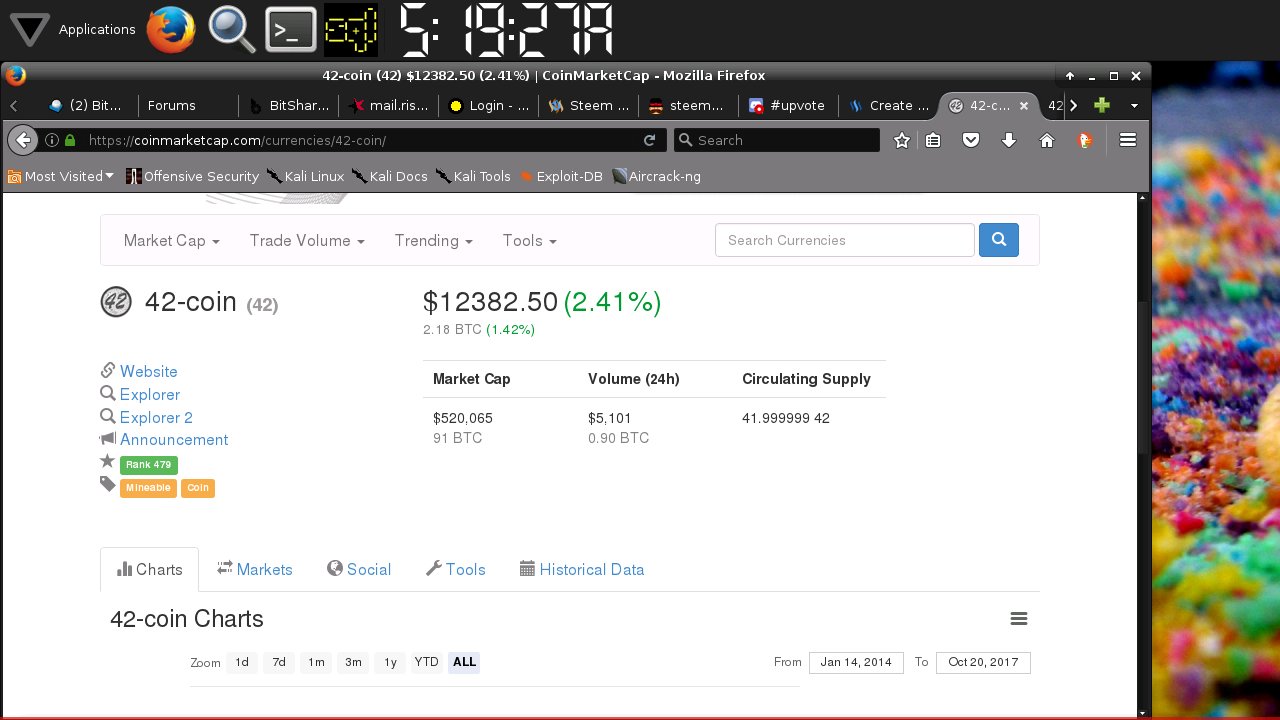
Task: Set chart zoom to ALL
Action: tap(464, 662)
